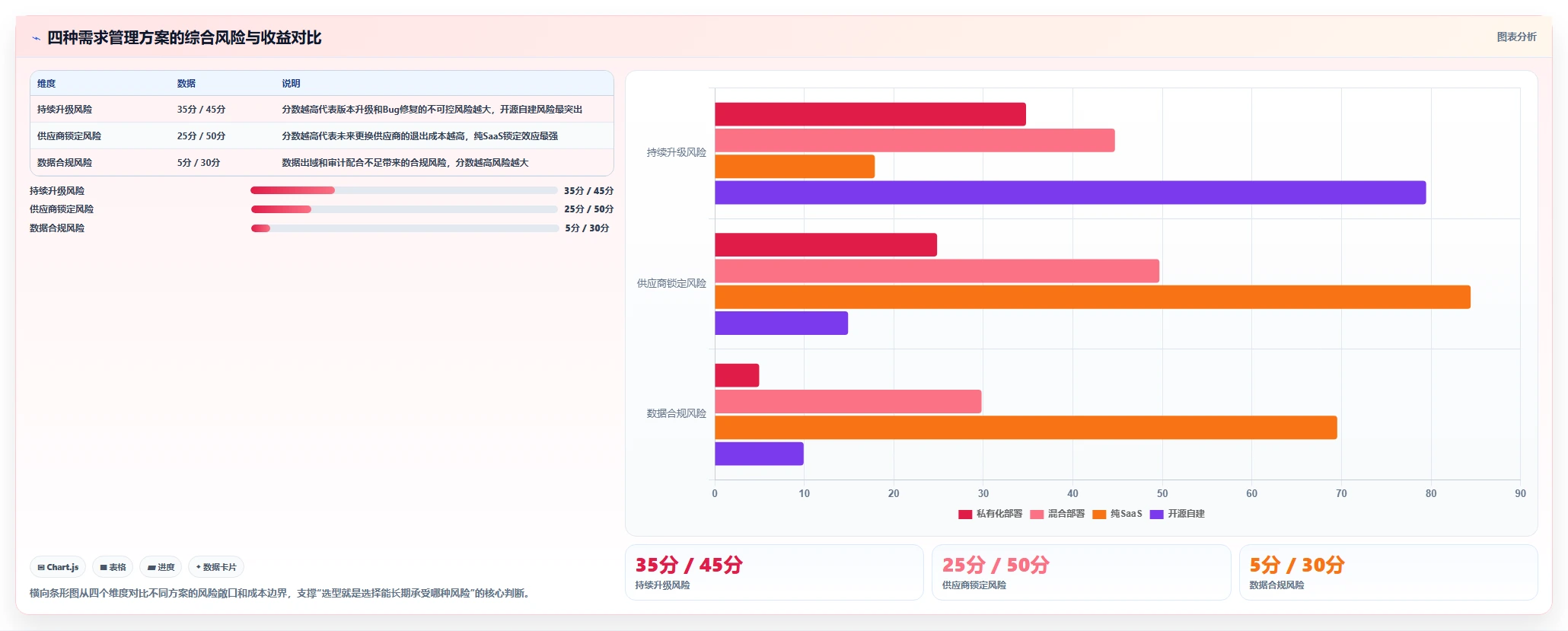Image resolution: width=1568 pixels, height=631 pixels.
Task: Click the 进度 tag icon chip
Action: tap(161, 567)
